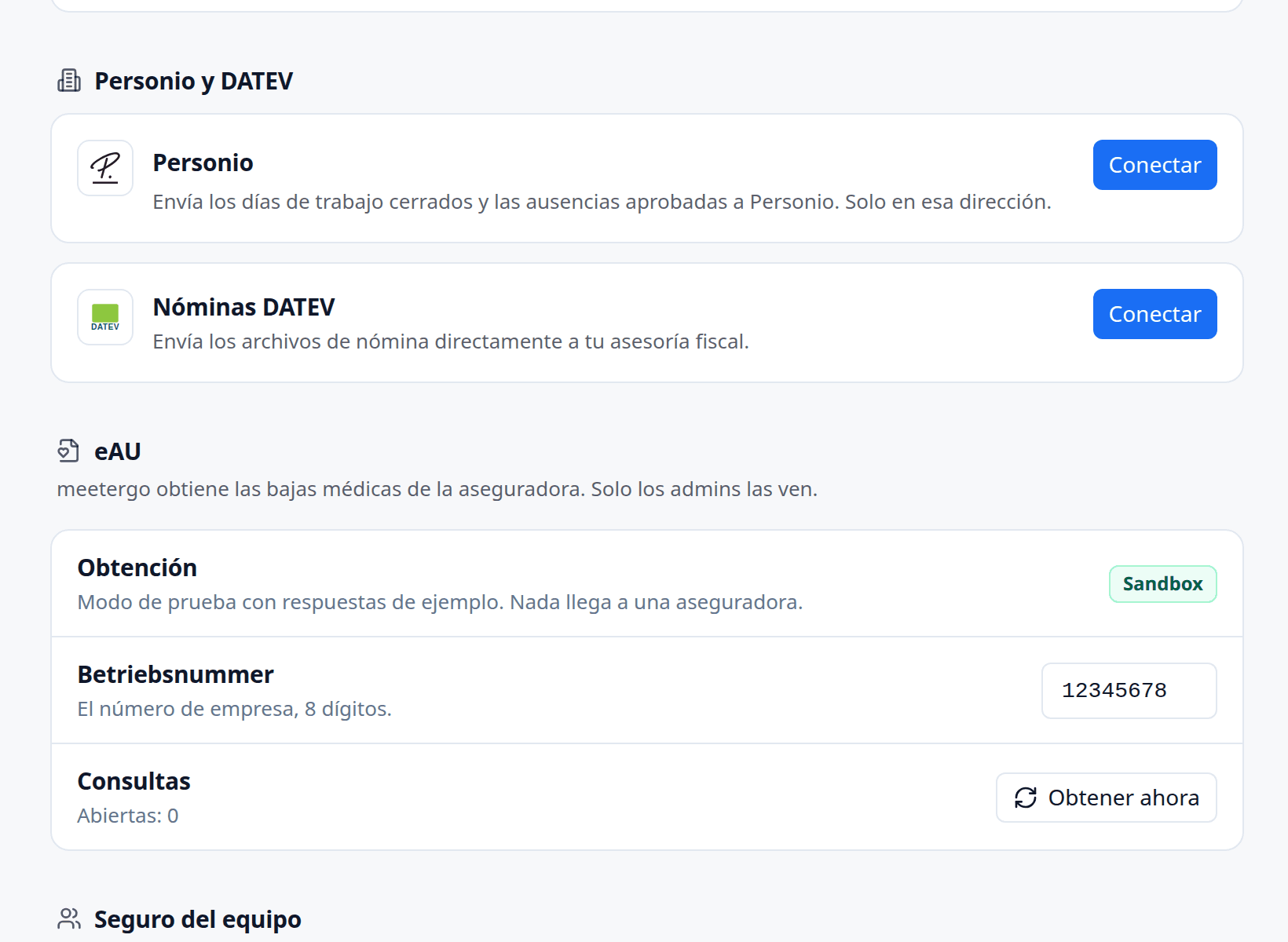The height and width of the screenshot is (942, 1288).
Task: Click the building icon beside Personio y DATEV
Action: 69,80
